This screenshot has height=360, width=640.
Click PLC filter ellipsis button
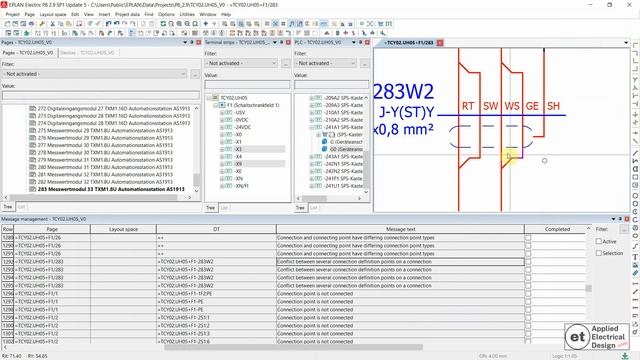tap(364, 63)
